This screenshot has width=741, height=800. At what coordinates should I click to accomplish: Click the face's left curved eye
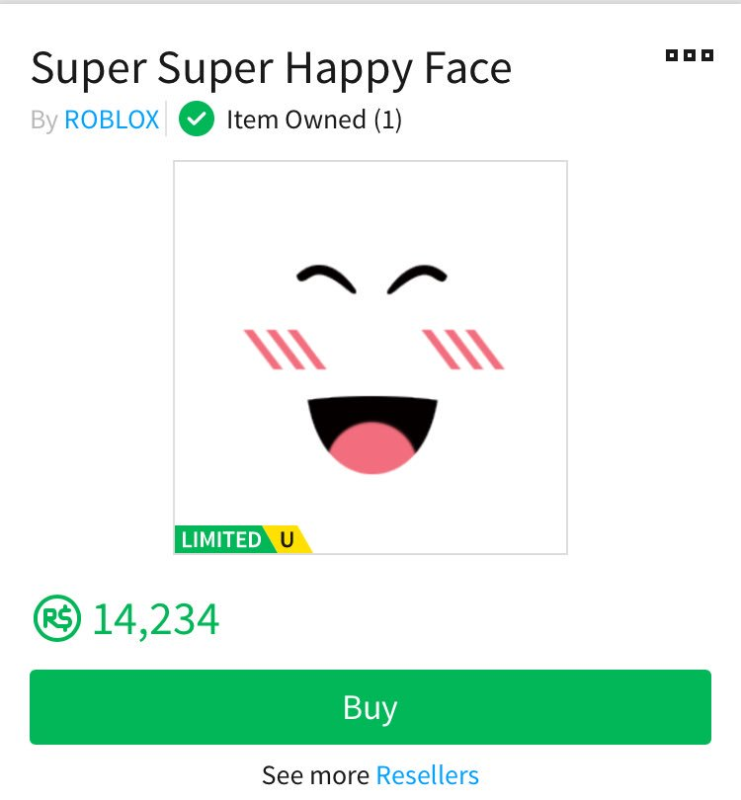pos(326,277)
